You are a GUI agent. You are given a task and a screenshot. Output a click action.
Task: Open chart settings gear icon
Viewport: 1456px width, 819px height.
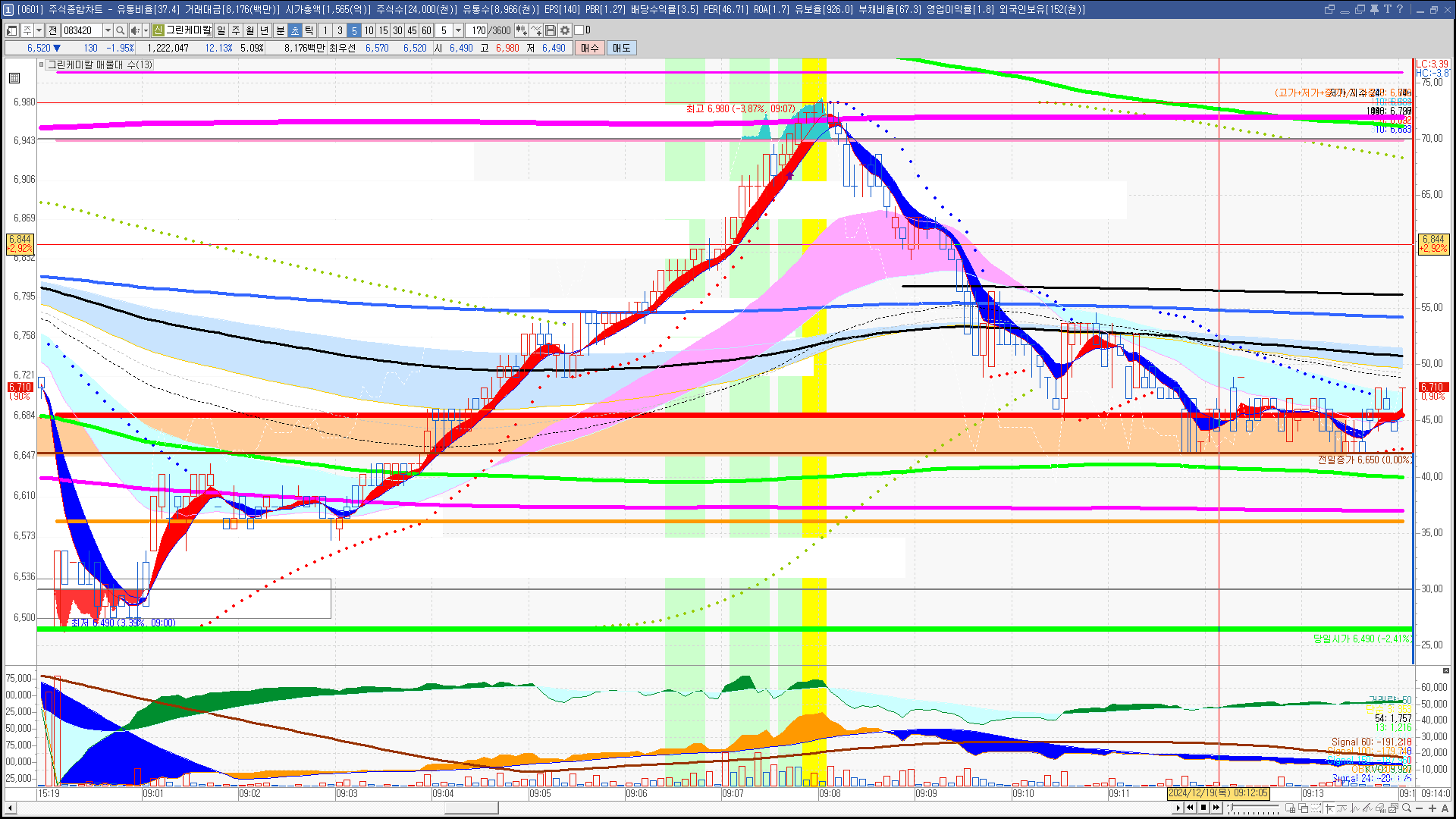(x=565, y=30)
